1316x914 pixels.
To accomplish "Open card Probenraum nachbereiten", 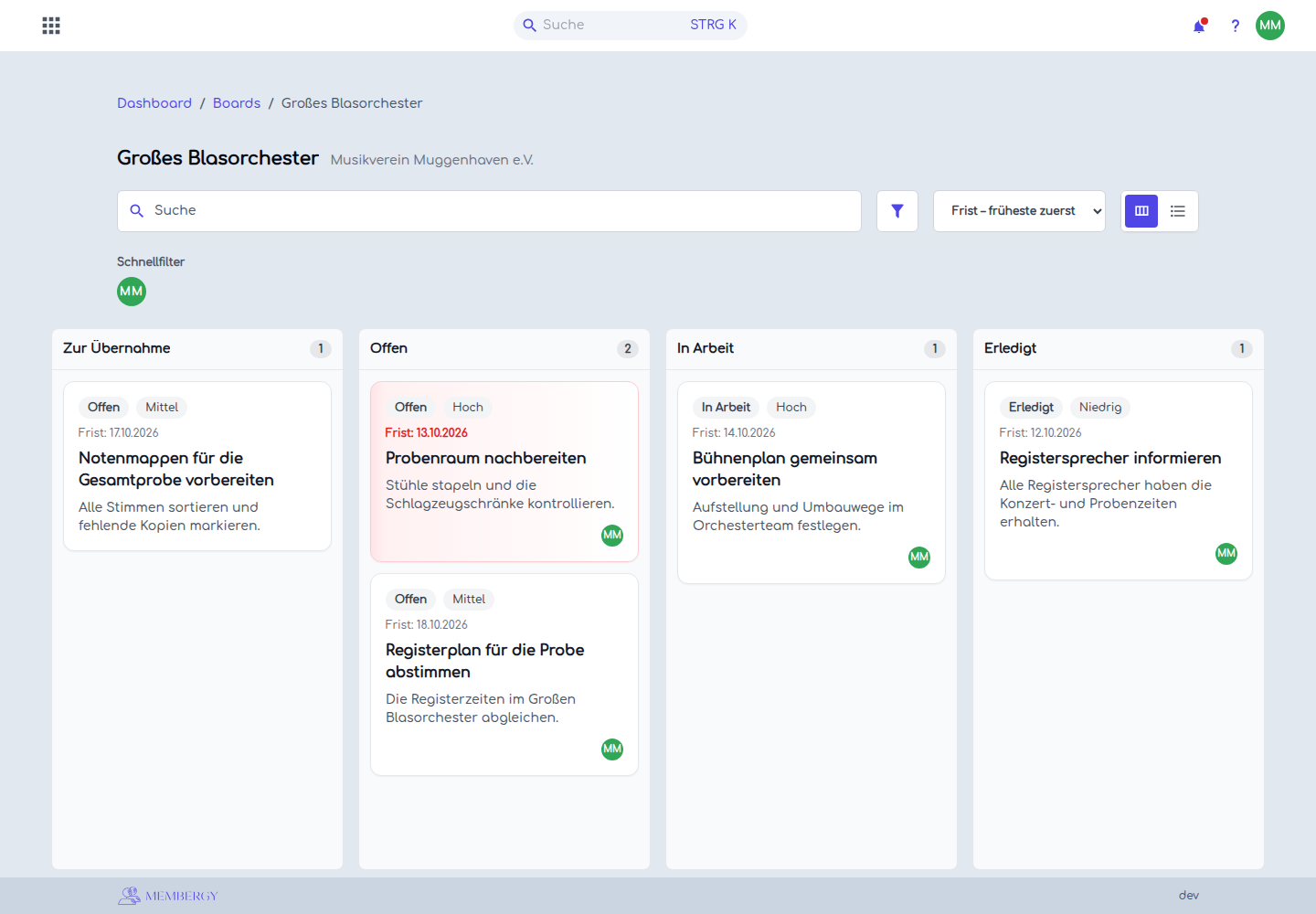I will click(504, 472).
